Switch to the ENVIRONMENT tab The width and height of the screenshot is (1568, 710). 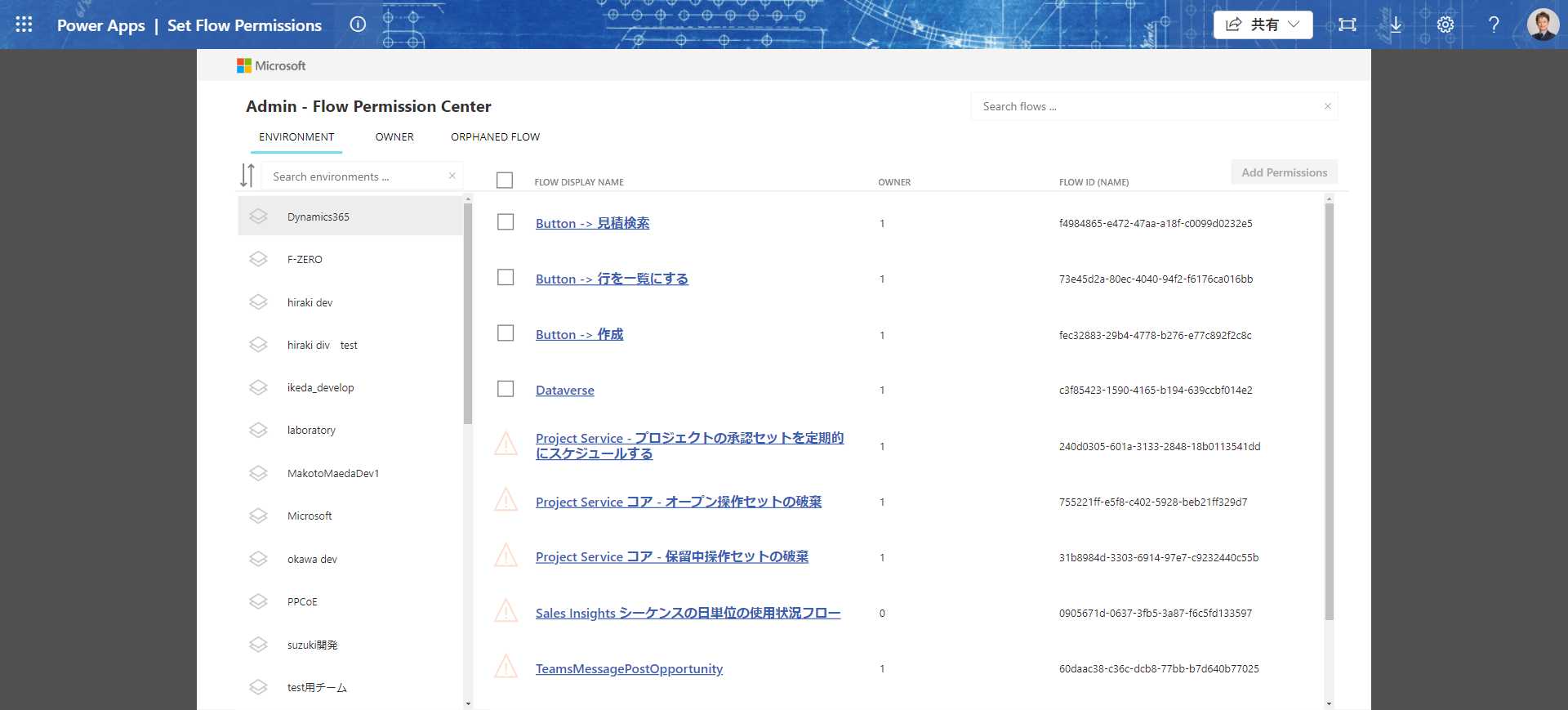coord(296,137)
